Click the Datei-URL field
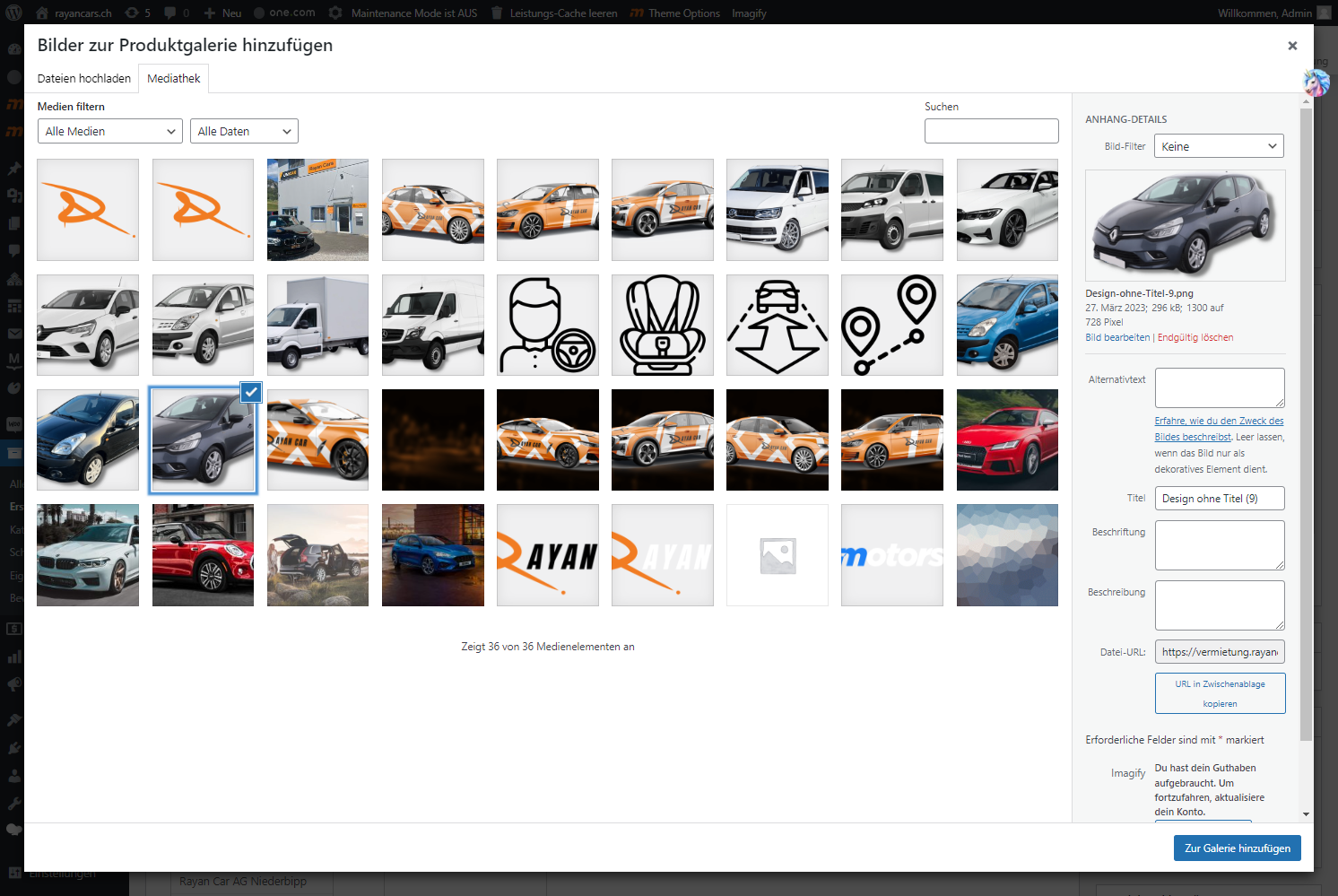This screenshot has width=1338, height=896. pos(1220,652)
